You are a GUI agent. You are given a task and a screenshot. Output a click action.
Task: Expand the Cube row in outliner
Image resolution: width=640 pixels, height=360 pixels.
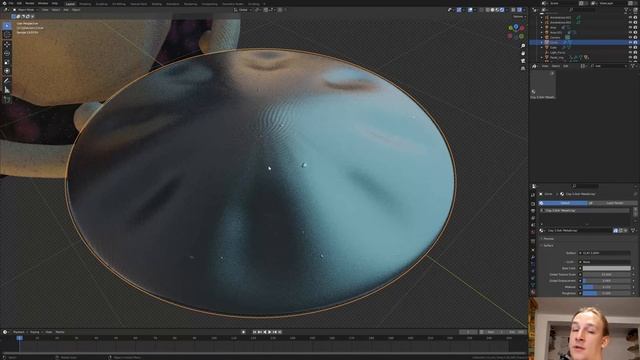click(x=542, y=47)
